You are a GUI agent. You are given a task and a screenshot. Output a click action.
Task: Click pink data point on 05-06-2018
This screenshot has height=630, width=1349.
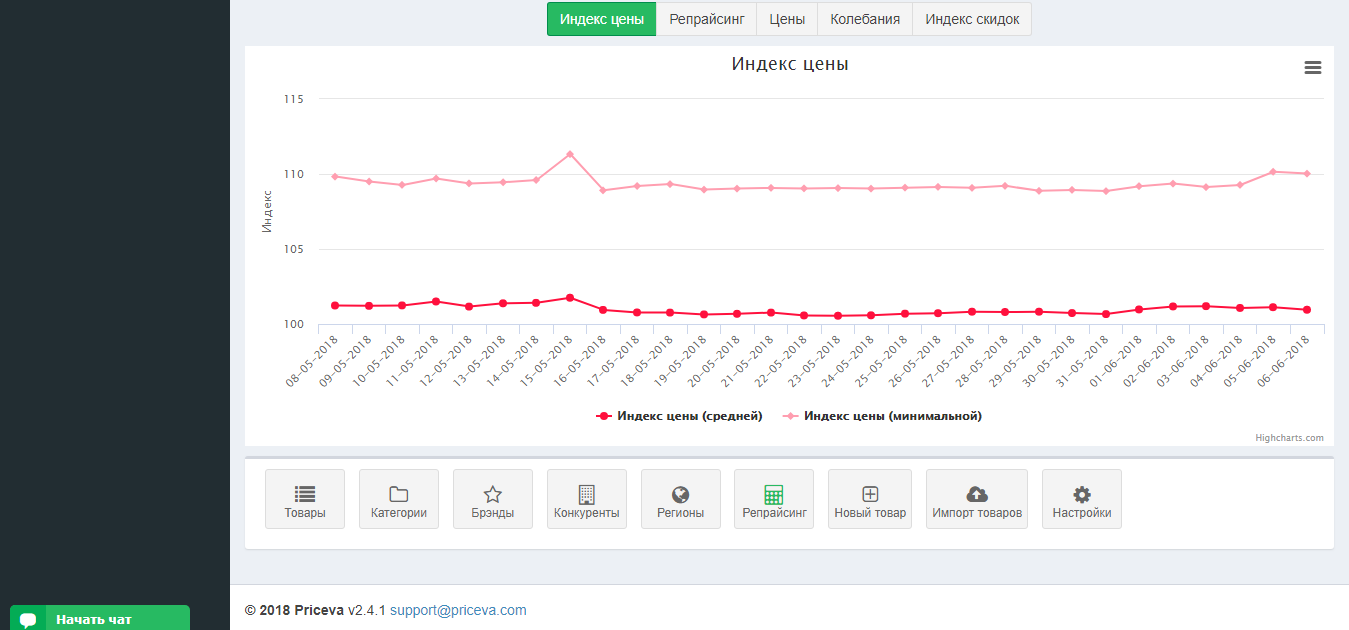pyautogui.click(x=1273, y=172)
